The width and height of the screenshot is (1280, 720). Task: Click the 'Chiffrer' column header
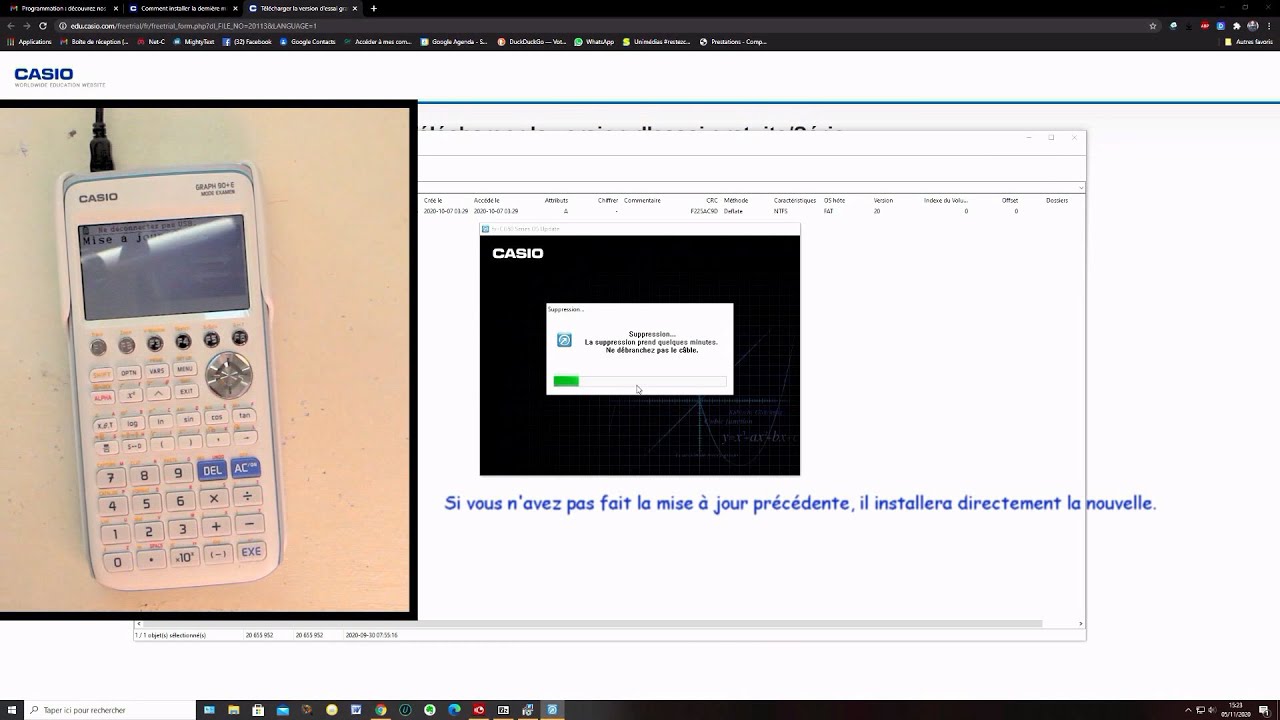608,200
